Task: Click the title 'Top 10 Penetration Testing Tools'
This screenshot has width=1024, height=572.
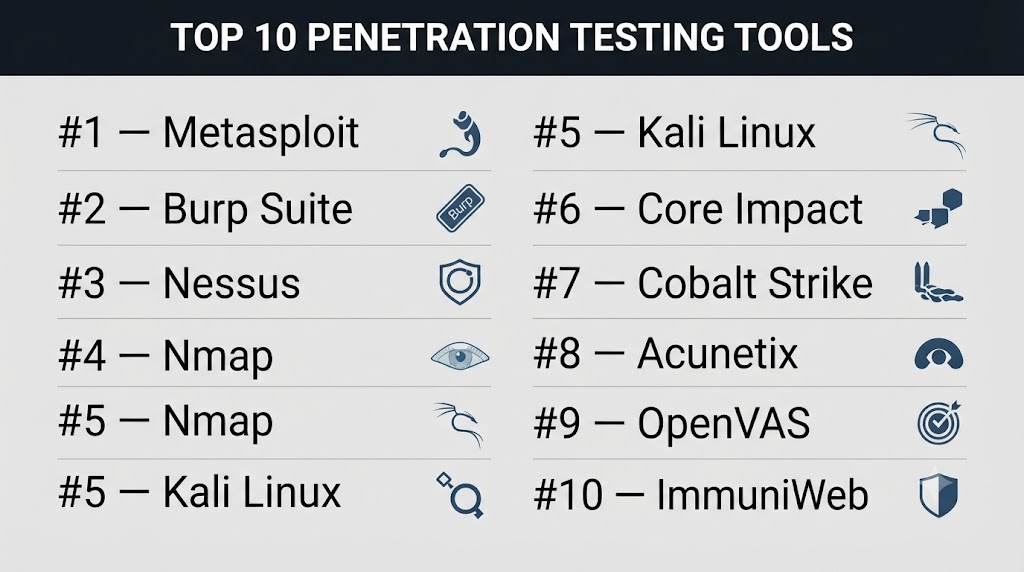Action: [512, 37]
